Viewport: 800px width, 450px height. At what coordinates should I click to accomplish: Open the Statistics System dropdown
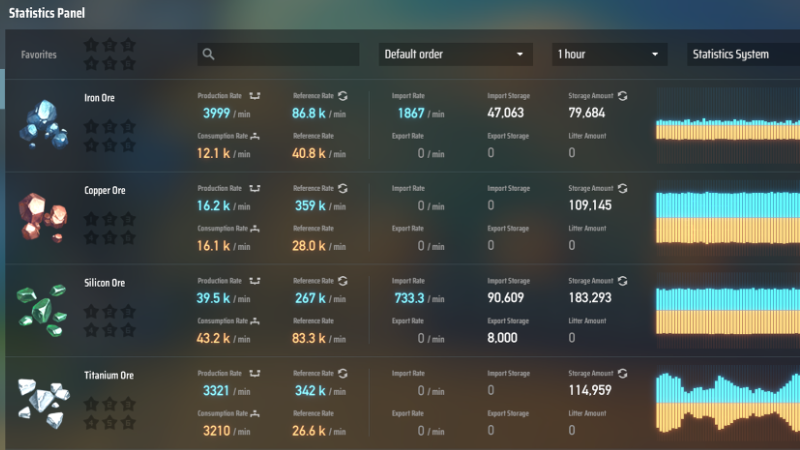point(742,54)
